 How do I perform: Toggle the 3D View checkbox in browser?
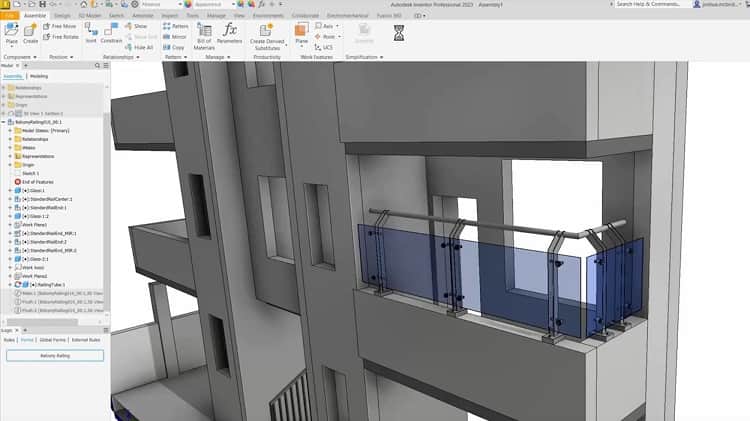pos(11,113)
